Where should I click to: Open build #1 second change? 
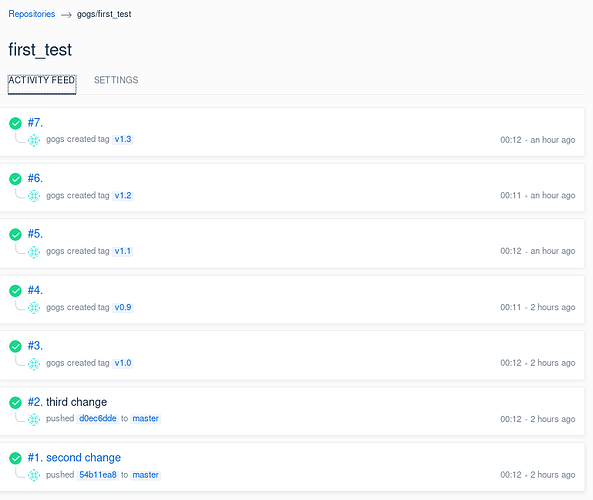tap(74, 458)
